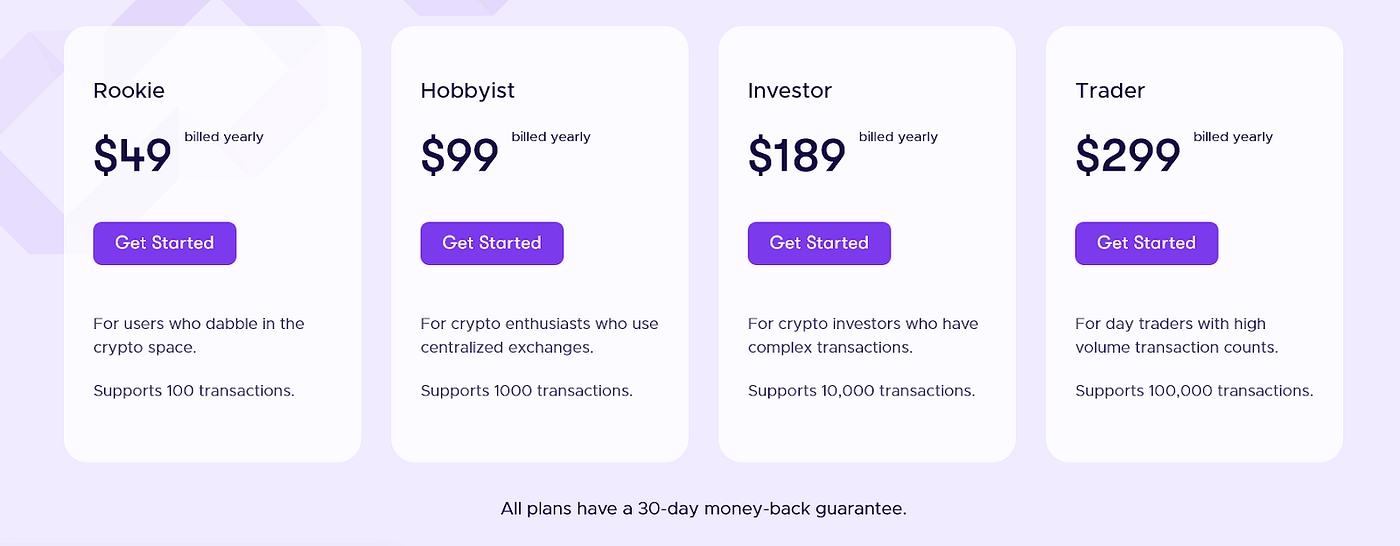Click the $99 price
1400x546 pixels.
pyautogui.click(x=460, y=156)
